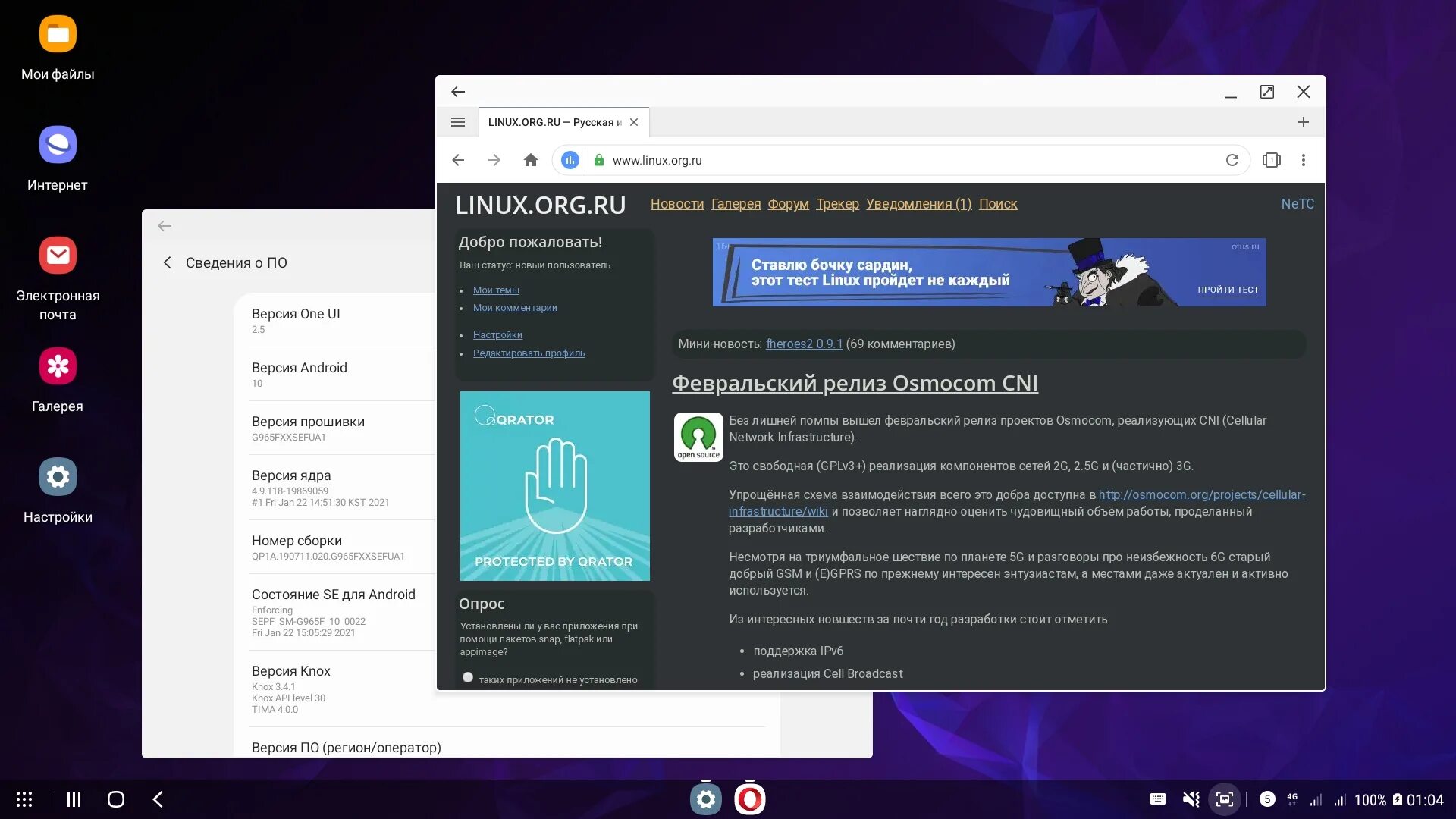Open Уведомления (1) menu link
Viewport: 1456px width, 819px height.
pos(919,204)
